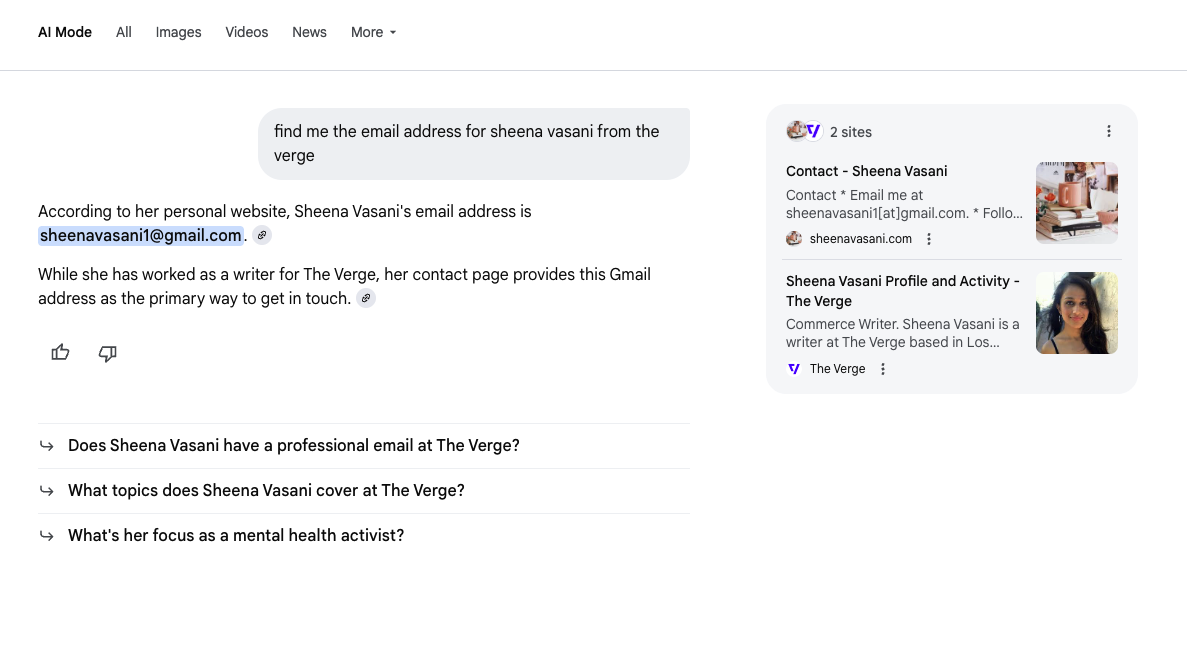Click the citation link icon beside the email address
The width and height of the screenshot is (1187, 655).
coord(262,234)
